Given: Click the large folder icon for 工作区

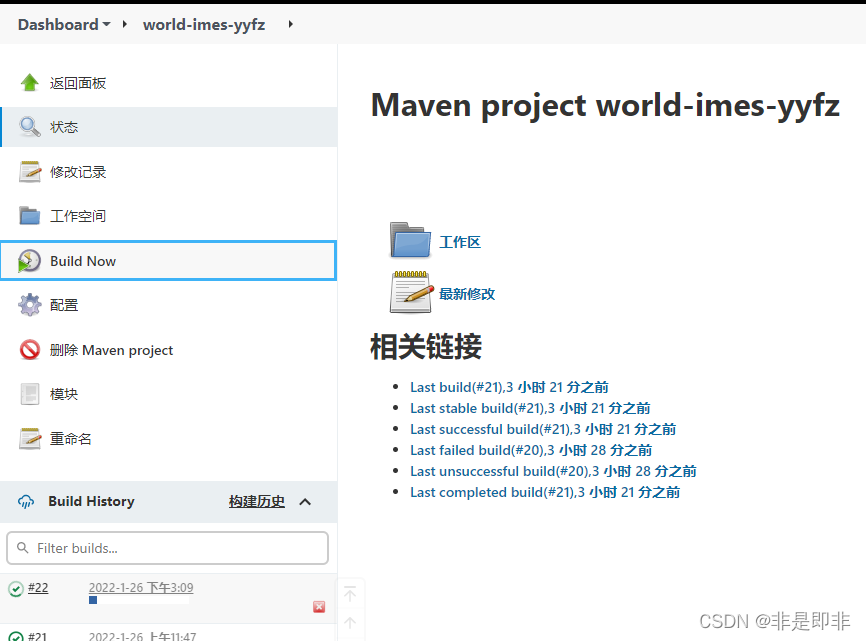Looking at the screenshot, I should click(410, 240).
